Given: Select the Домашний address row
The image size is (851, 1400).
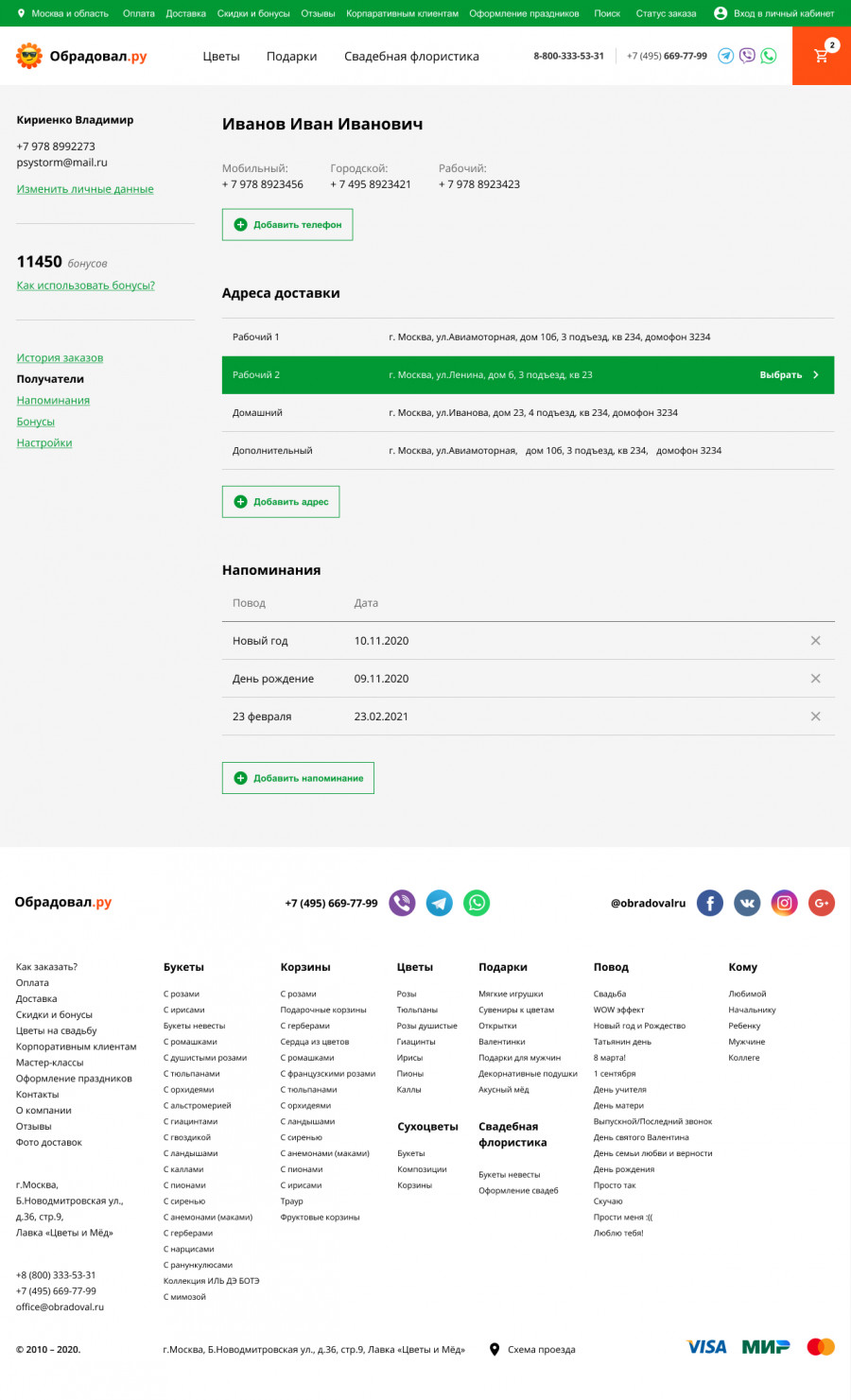Looking at the screenshot, I should (528, 413).
